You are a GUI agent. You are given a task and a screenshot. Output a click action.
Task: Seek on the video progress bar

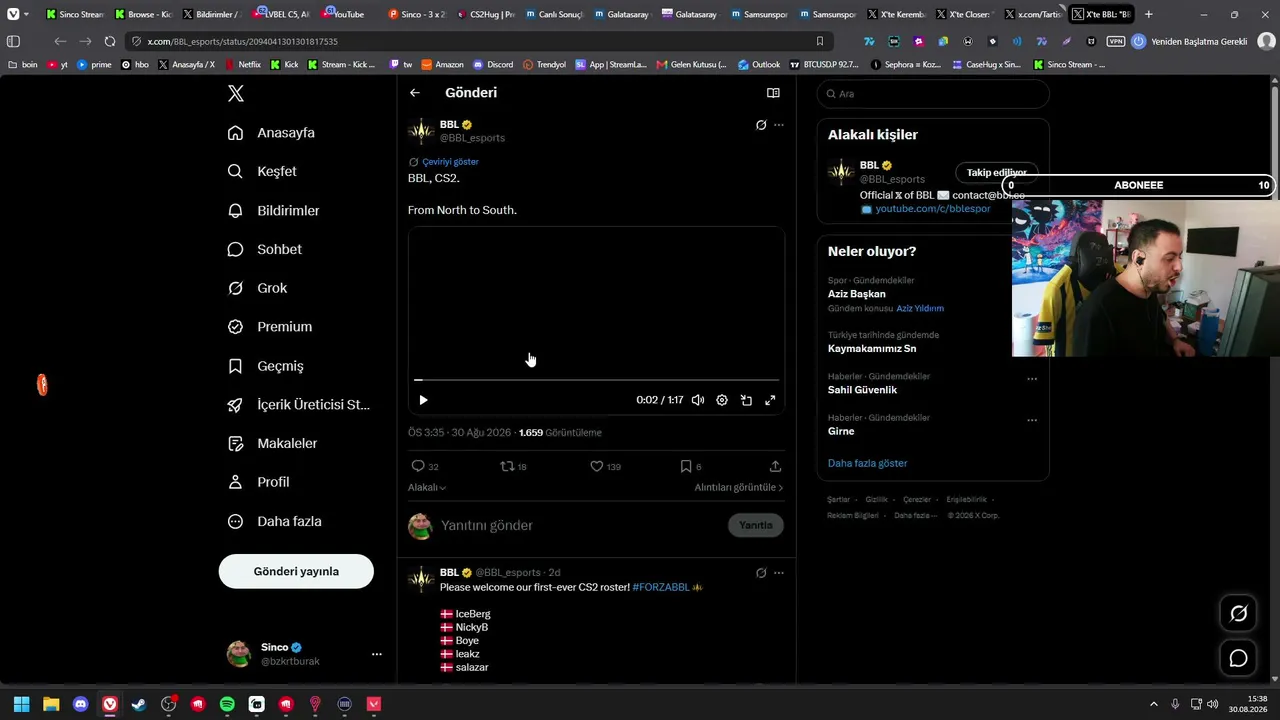596,380
